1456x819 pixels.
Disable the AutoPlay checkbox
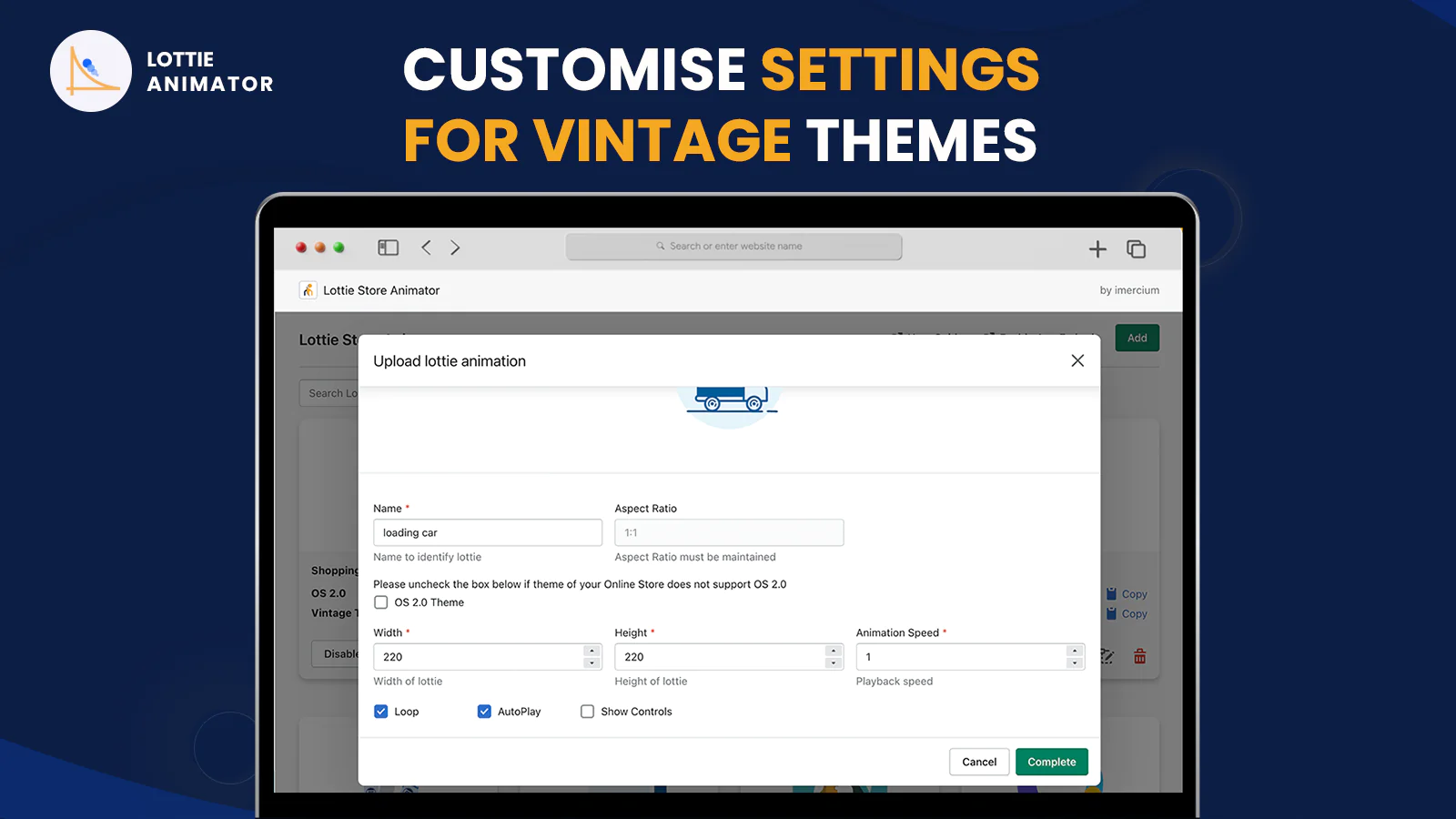(x=484, y=712)
